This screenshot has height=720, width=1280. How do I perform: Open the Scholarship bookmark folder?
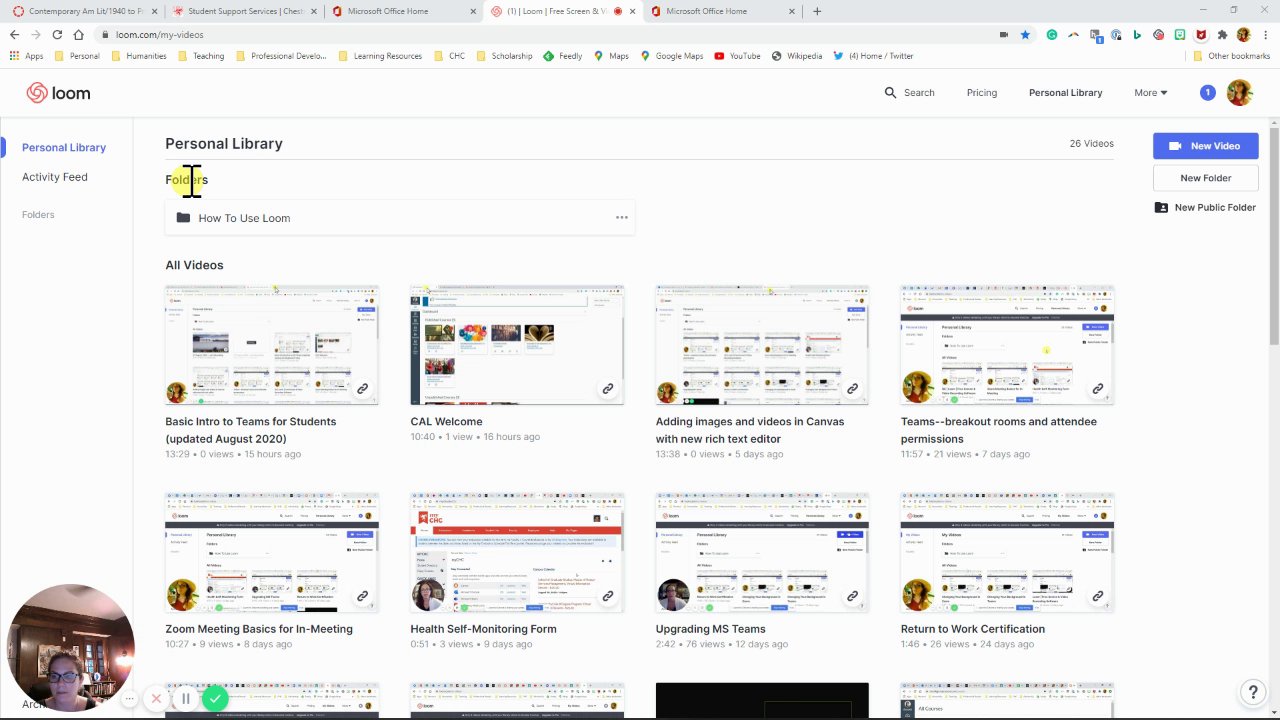point(504,56)
